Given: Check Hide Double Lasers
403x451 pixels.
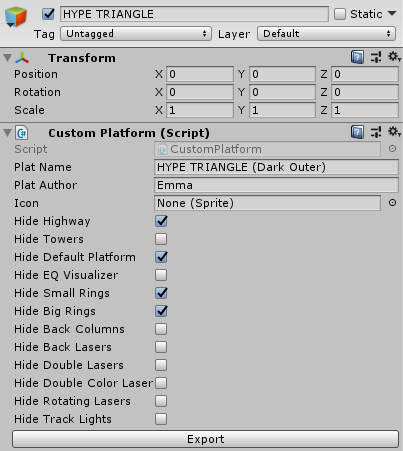Looking at the screenshot, I should click(161, 365).
